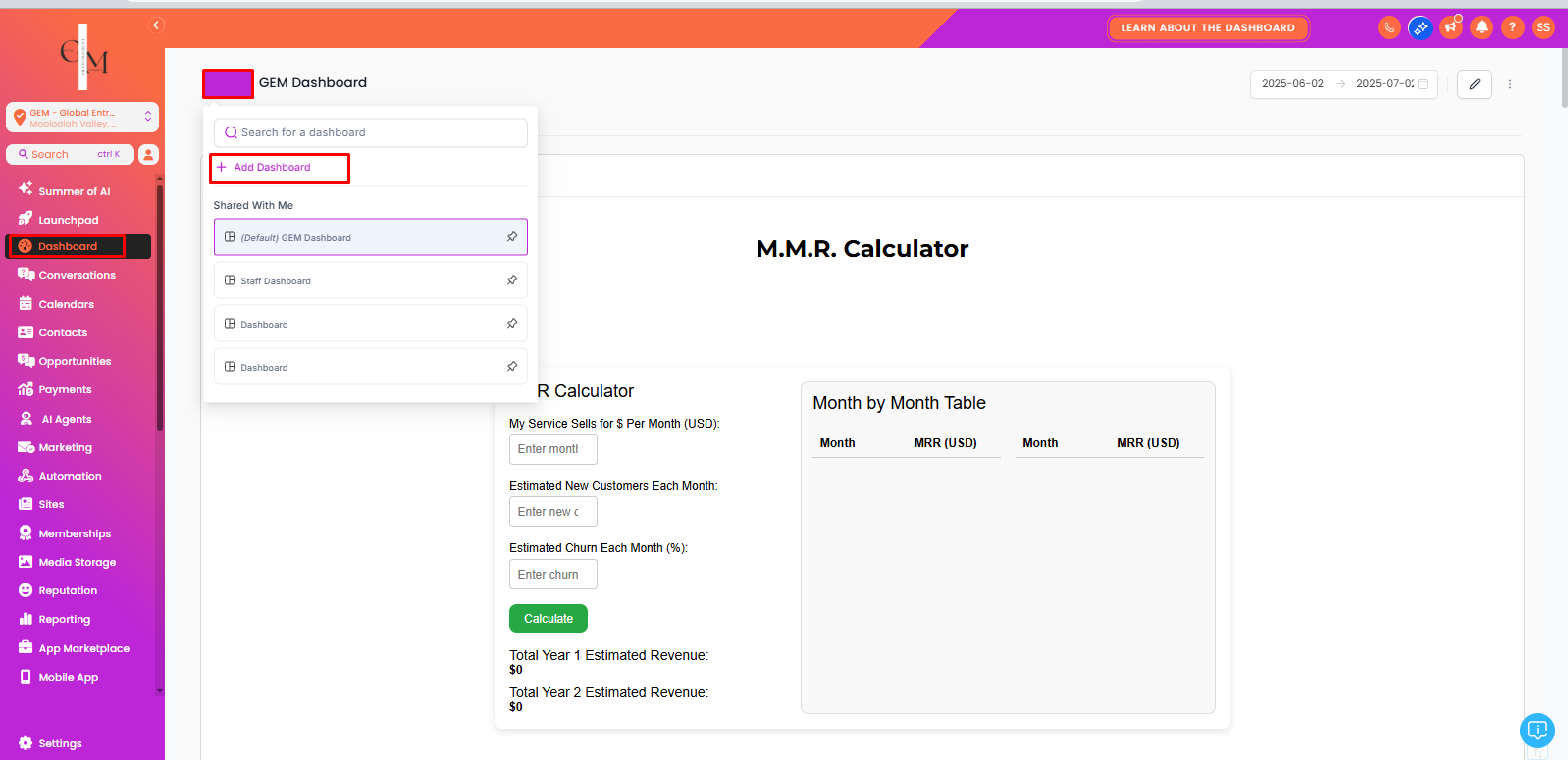Click the Sites sidebar icon
The width and height of the screenshot is (1568, 760).
point(26,504)
